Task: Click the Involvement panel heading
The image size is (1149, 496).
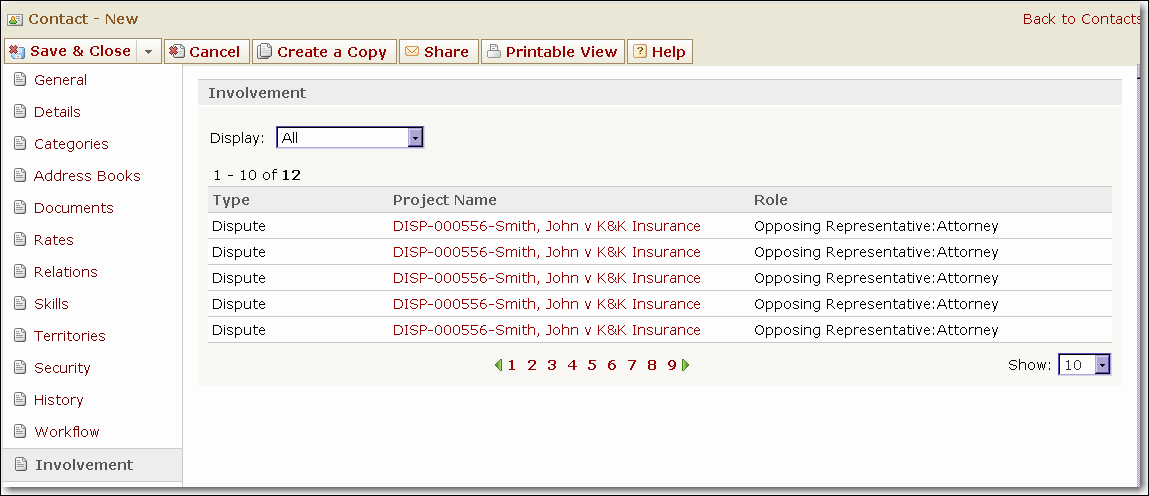Action: point(257,93)
